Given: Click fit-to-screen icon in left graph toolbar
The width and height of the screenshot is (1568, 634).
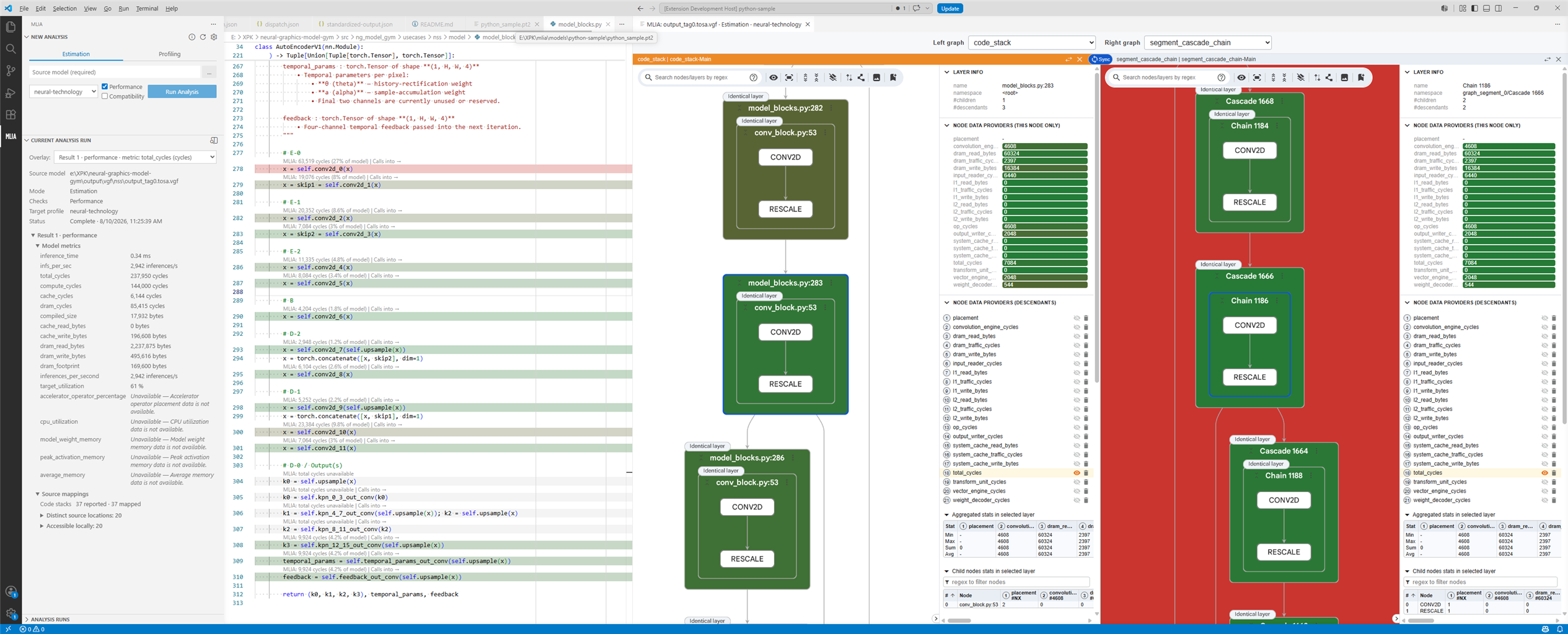Looking at the screenshot, I should click(x=789, y=77).
